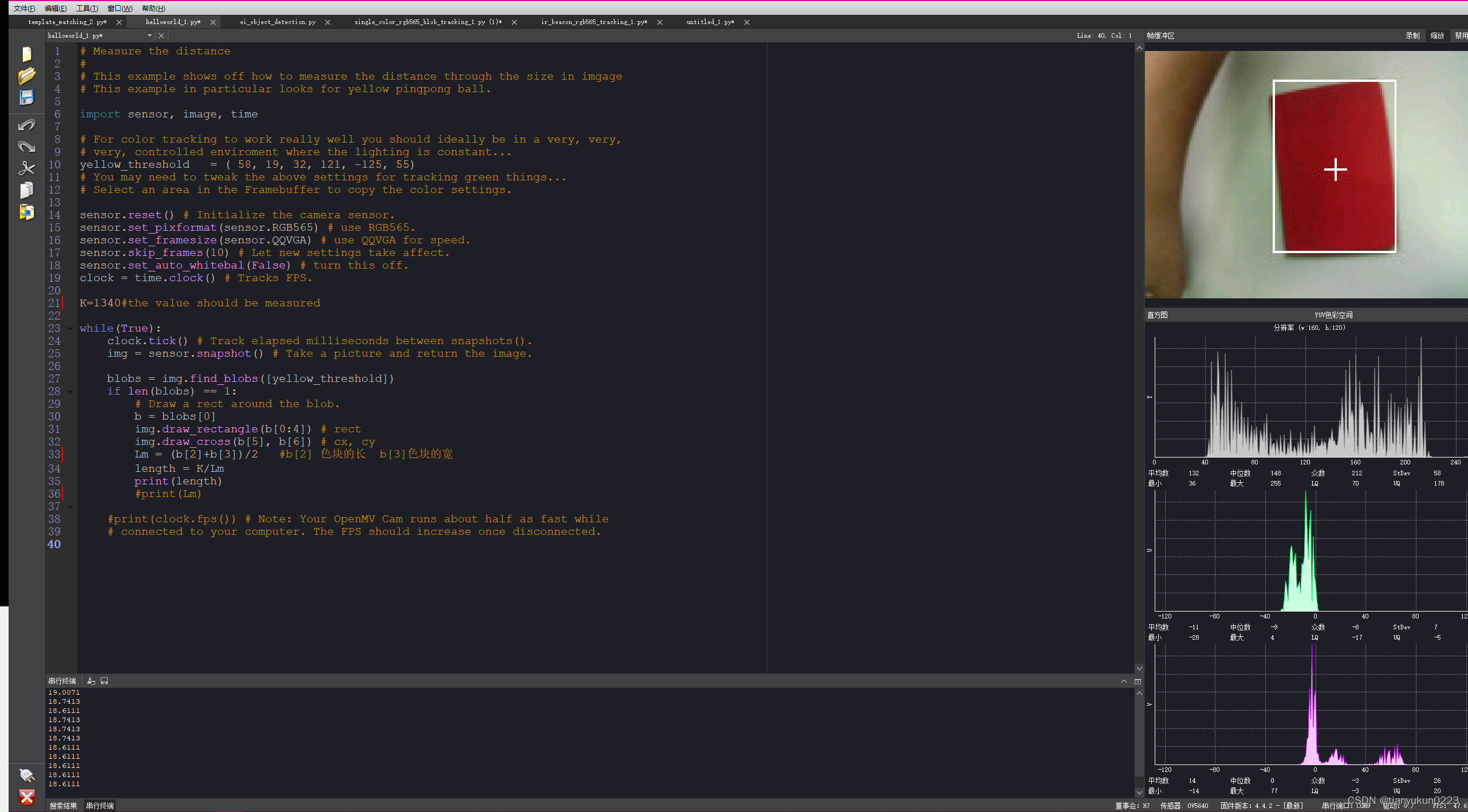Open the 工具 menu
Screen dimensions: 1468x812
click(87, 8)
